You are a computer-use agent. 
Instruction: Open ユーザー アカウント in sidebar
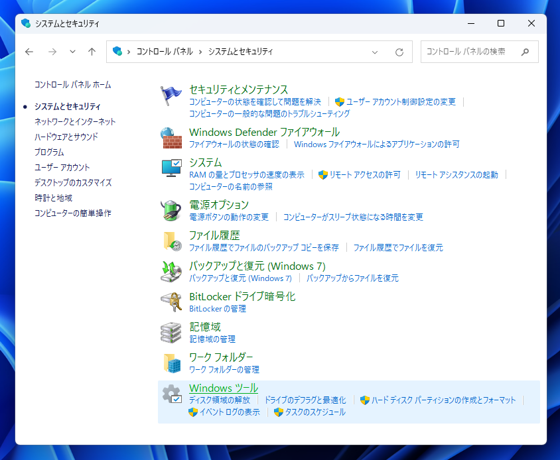click(62, 167)
